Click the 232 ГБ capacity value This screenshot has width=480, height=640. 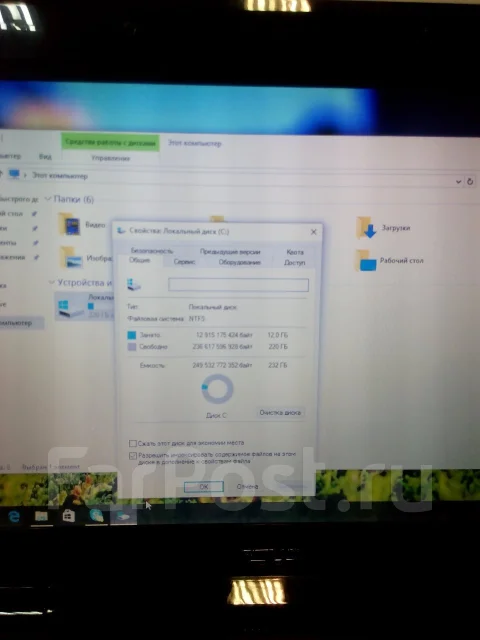tap(278, 365)
